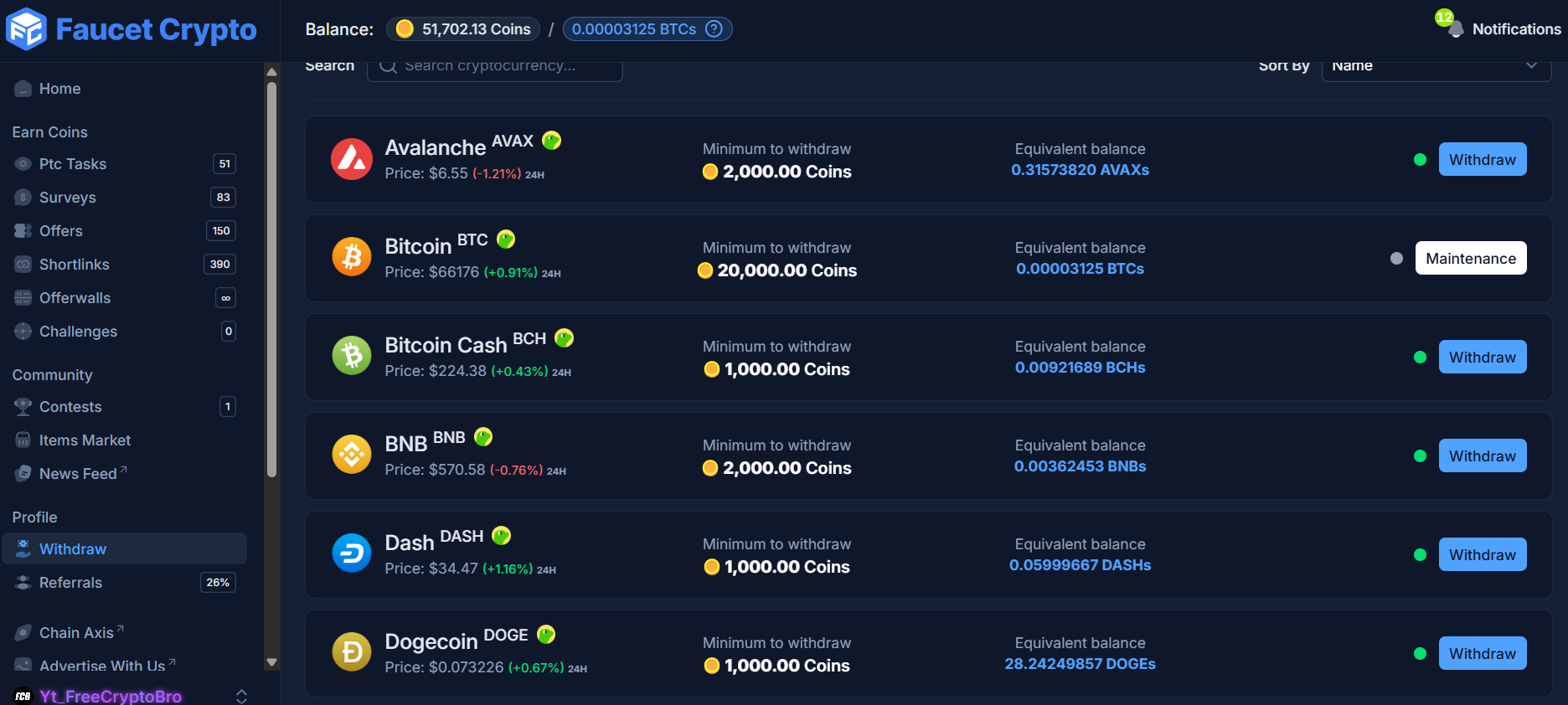This screenshot has width=1568, height=705.
Task: Click the Avalanche coin logo
Action: 352,159
